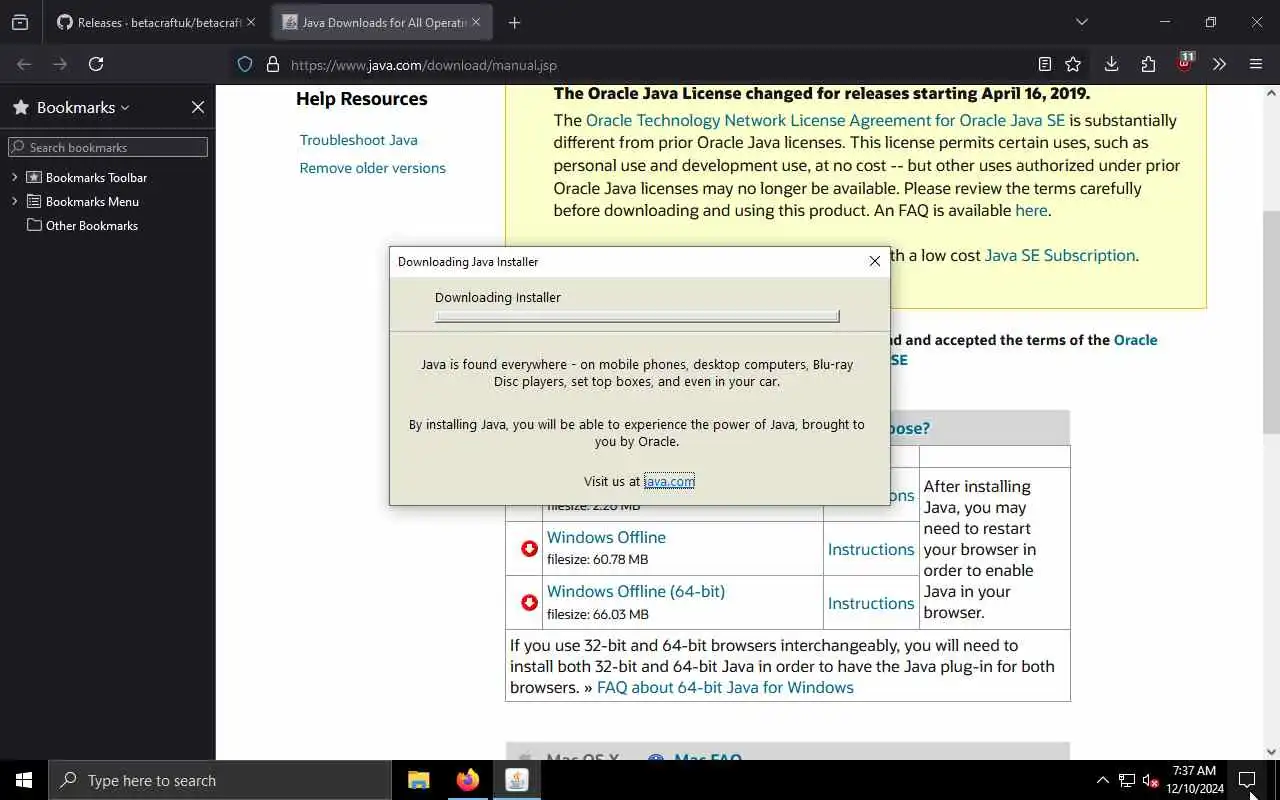Open the Downloads panel arrow icon
1280x800 pixels.
1111,64
